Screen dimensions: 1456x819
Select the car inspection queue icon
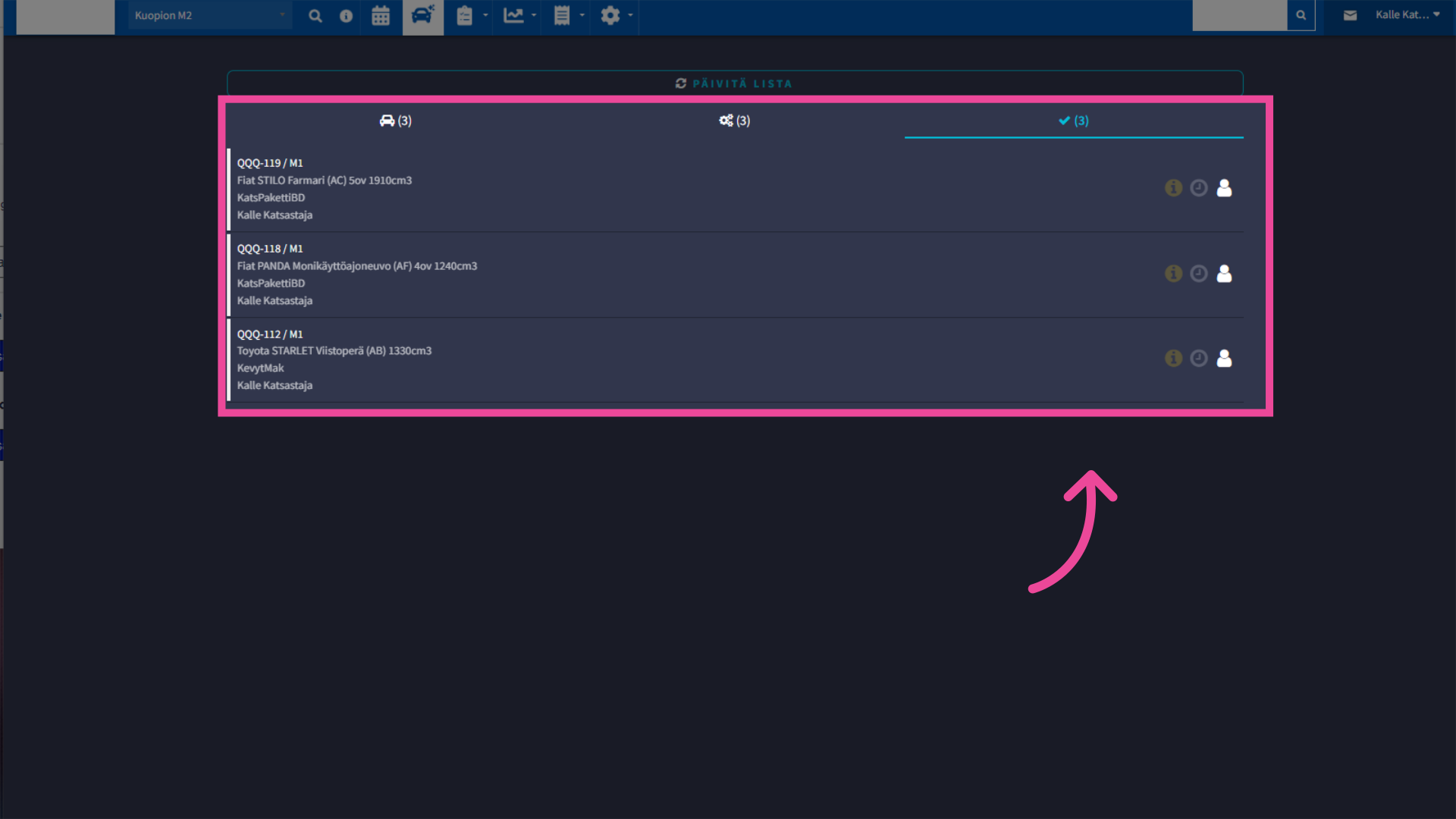(x=422, y=15)
